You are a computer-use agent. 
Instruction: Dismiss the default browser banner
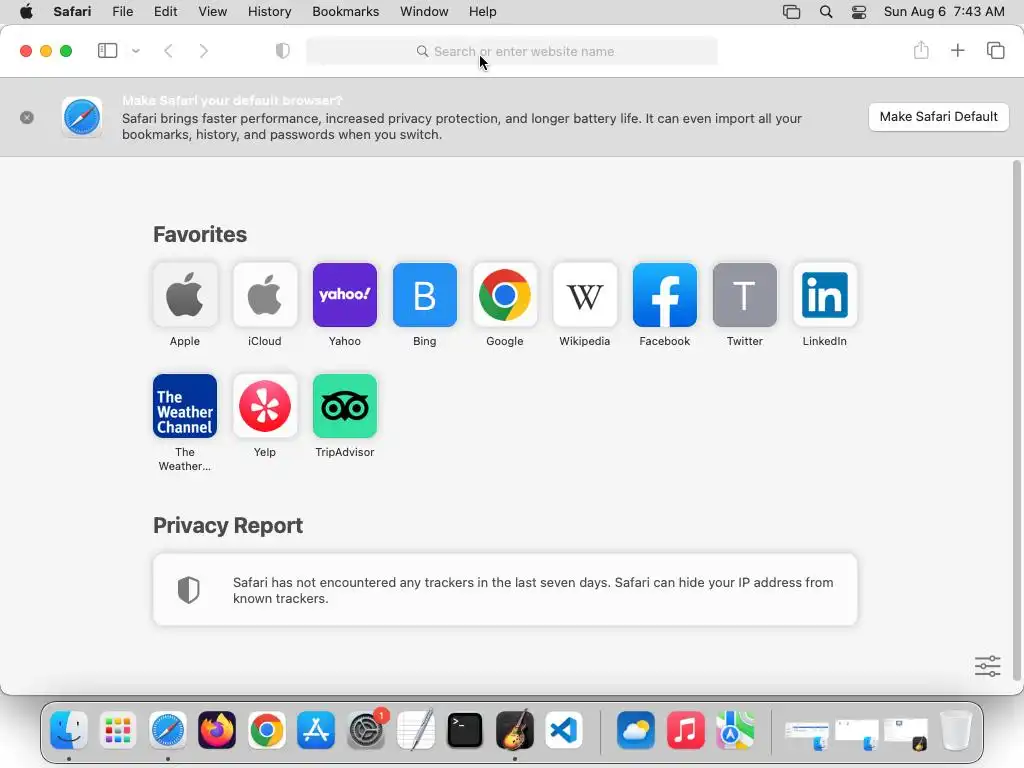27,118
